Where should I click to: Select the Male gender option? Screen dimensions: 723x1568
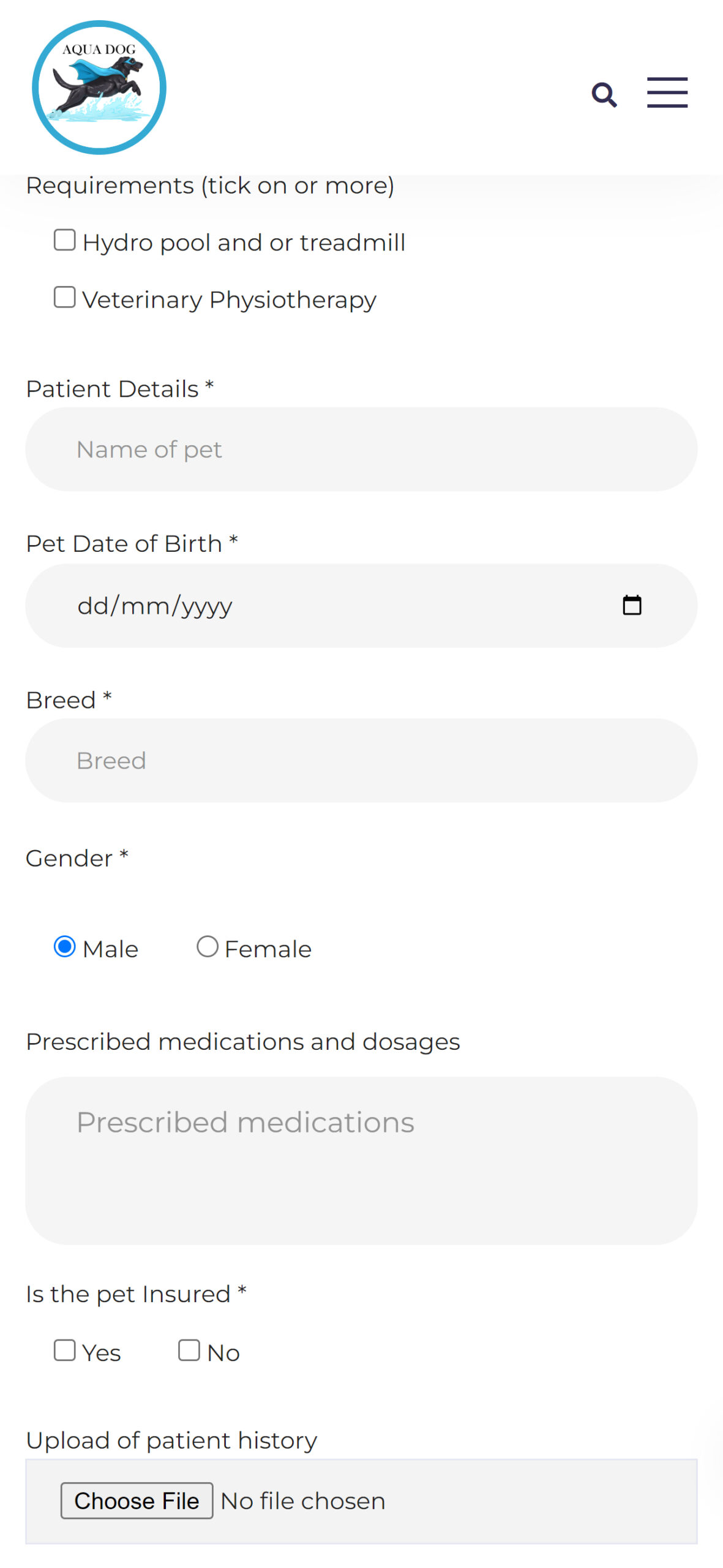65,947
